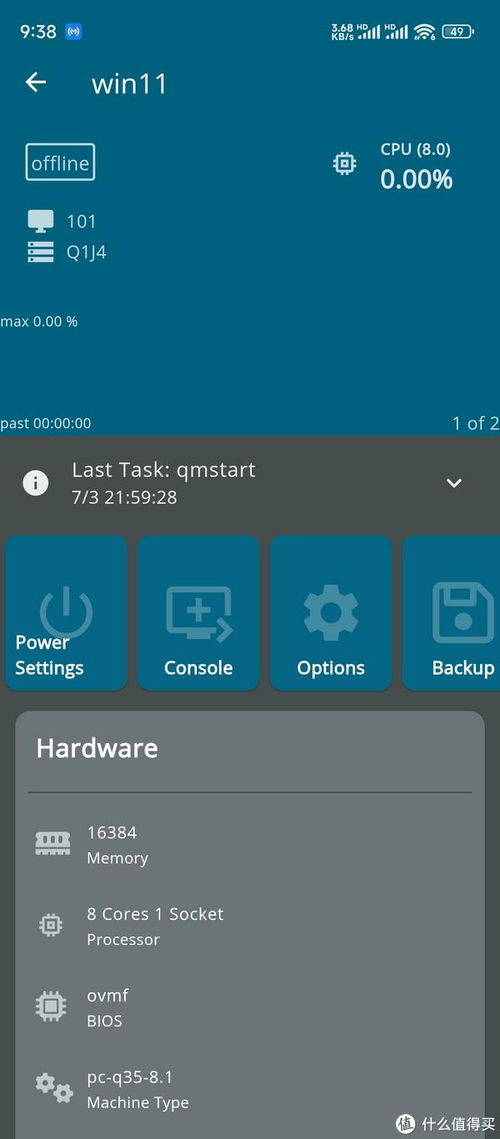This screenshot has width=500, height=1139.
Task: Tap the CPU 0.00% usage value
Action: coord(416,179)
